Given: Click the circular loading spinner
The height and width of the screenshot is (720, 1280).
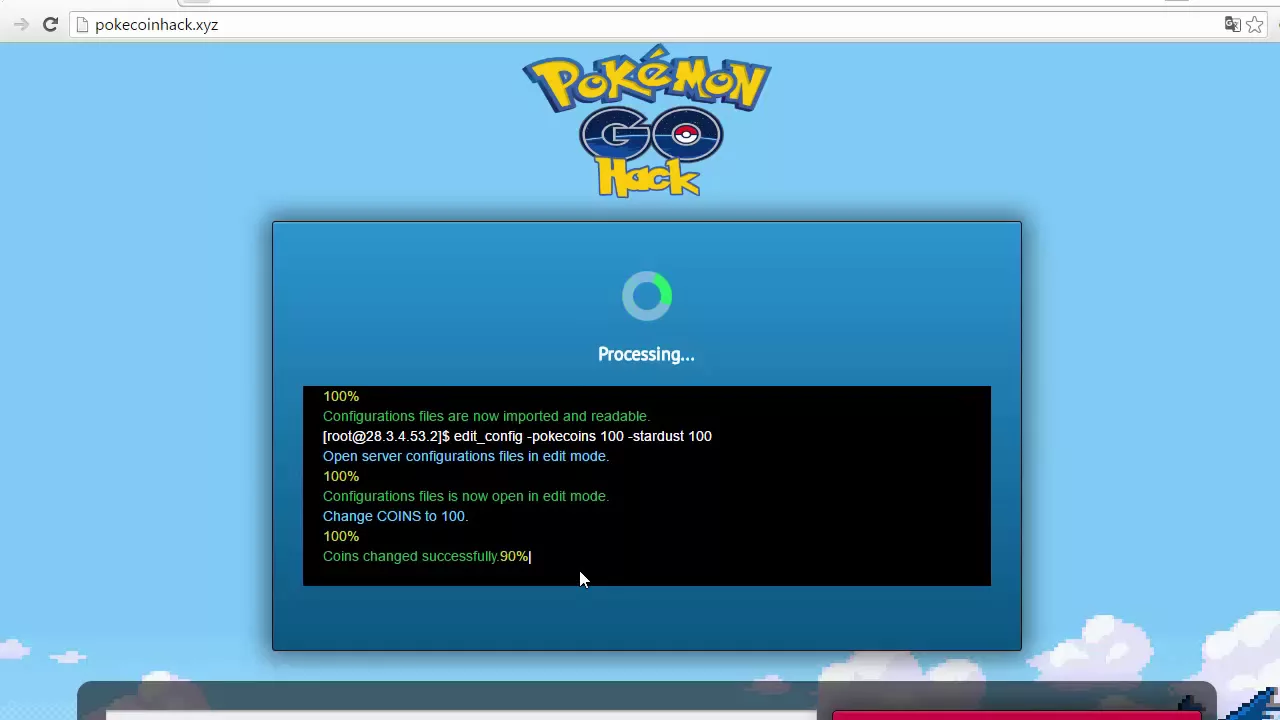Looking at the screenshot, I should coord(647,296).
